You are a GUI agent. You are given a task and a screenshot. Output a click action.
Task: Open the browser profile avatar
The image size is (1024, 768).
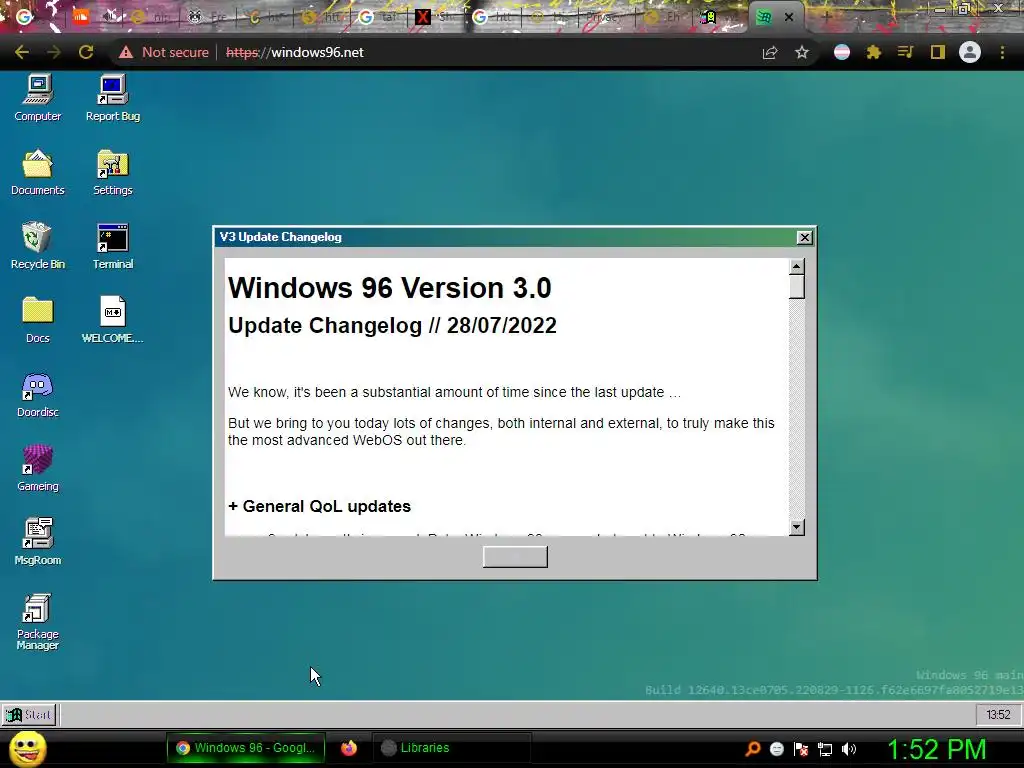tap(970, 52)
